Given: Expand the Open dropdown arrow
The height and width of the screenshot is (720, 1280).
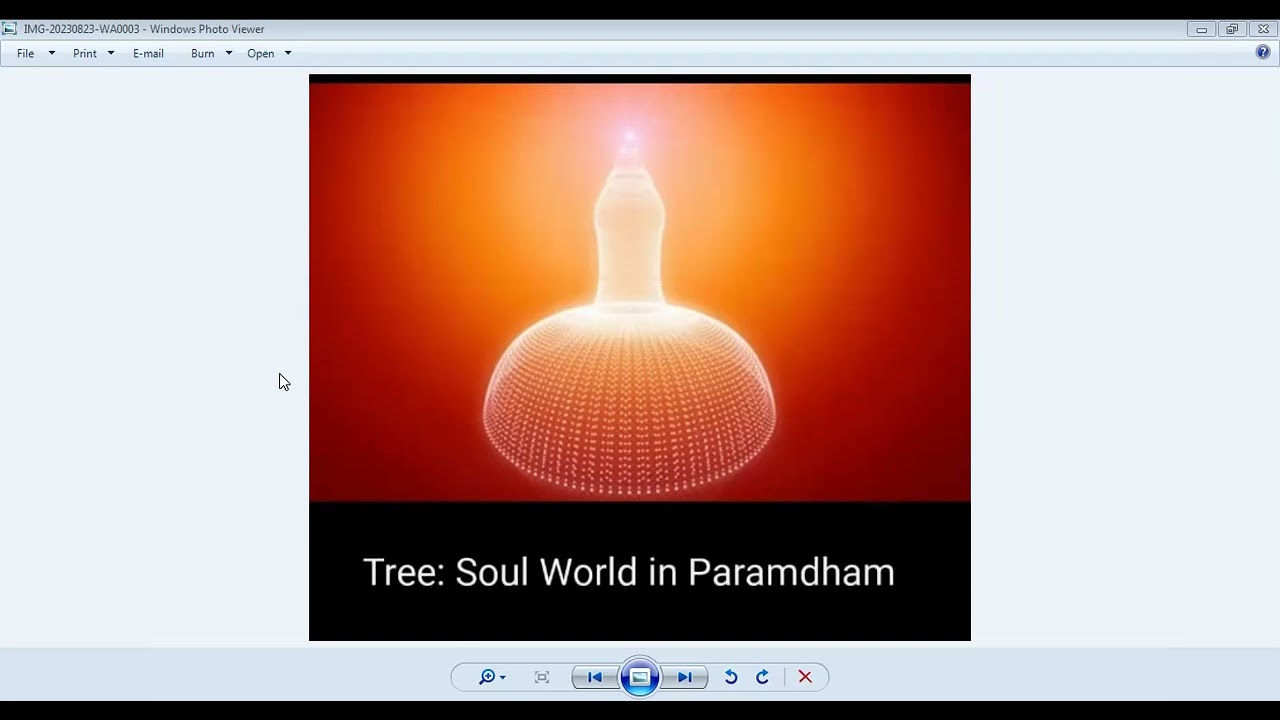Looking at the screenshot, I should point(288,53).
